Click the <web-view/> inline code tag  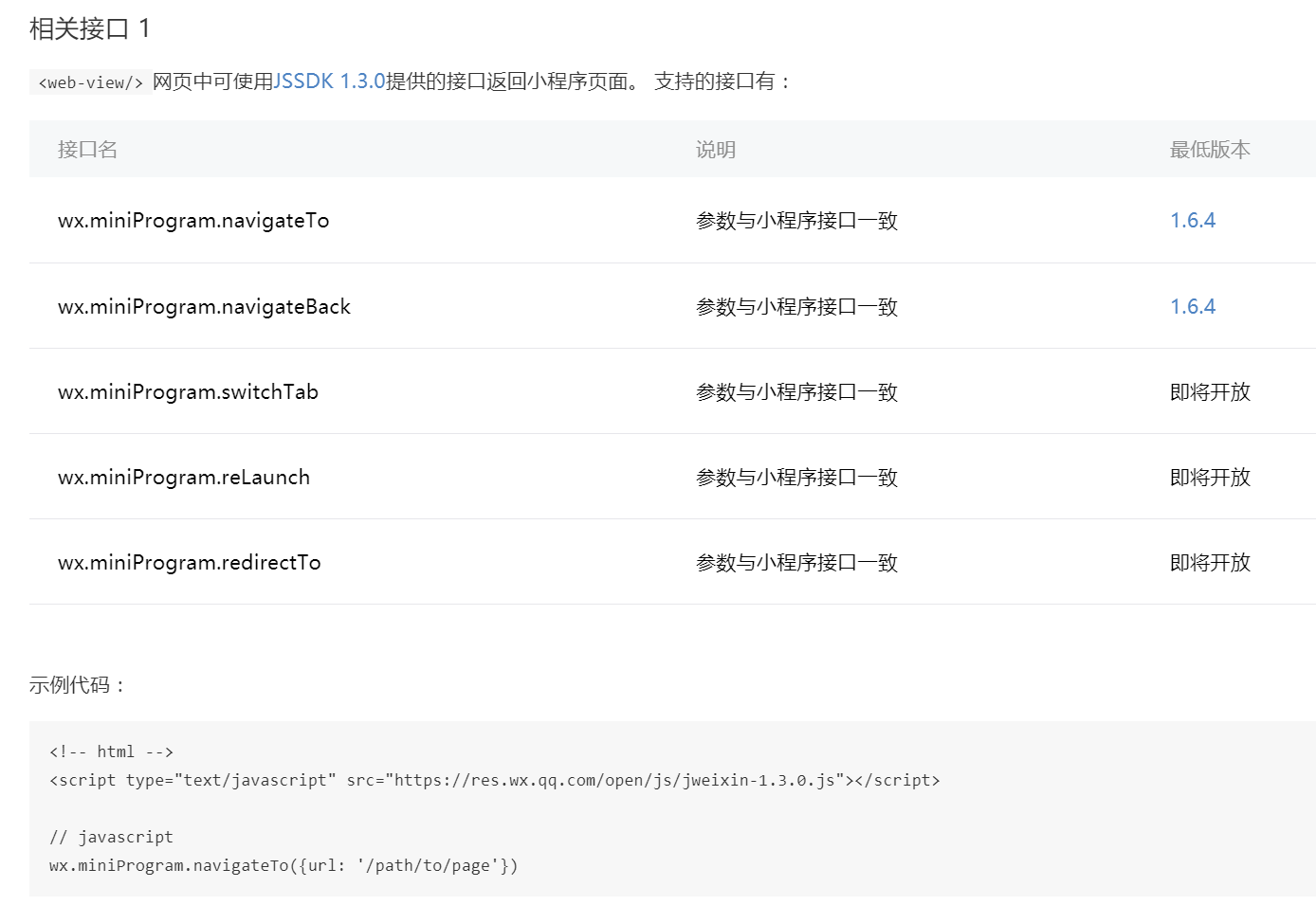(x=90, y=83)
